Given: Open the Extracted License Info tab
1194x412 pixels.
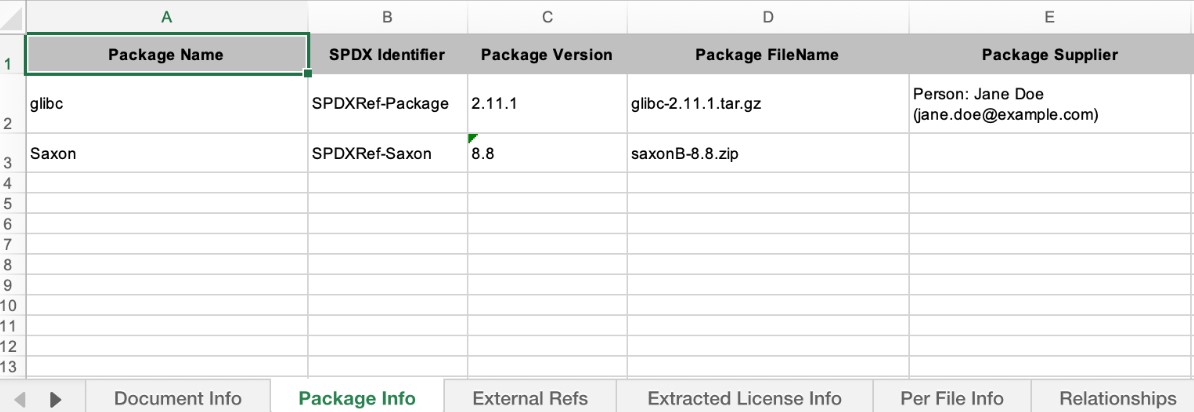Looking at the screenshot, I should [744, 398].
